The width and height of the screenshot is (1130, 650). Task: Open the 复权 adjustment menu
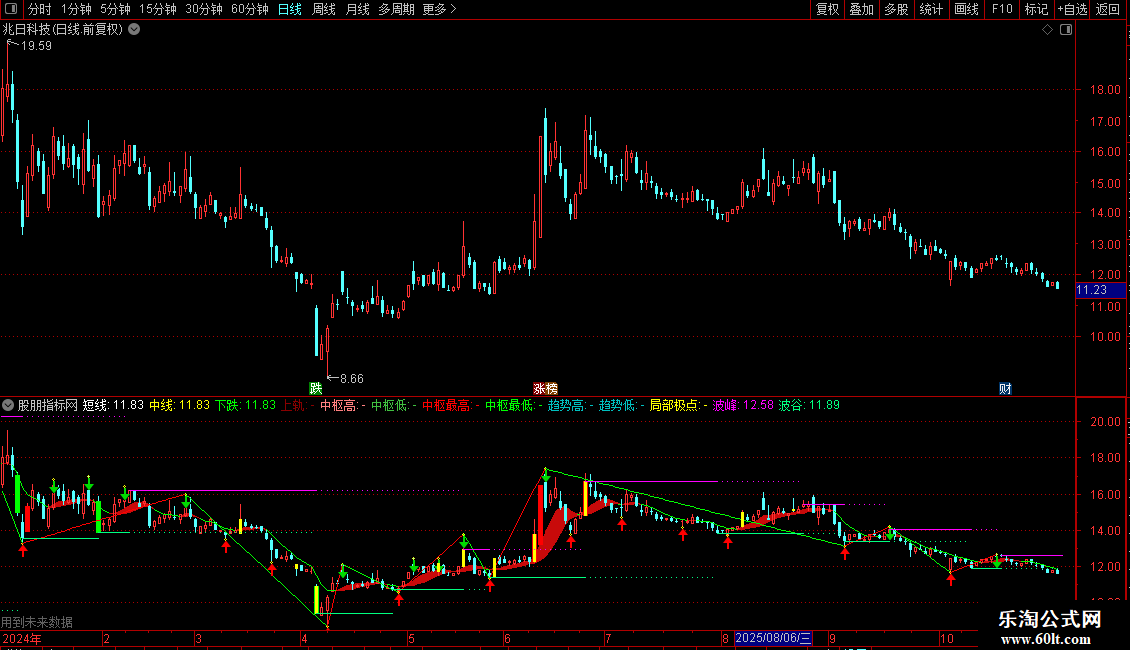827,9
